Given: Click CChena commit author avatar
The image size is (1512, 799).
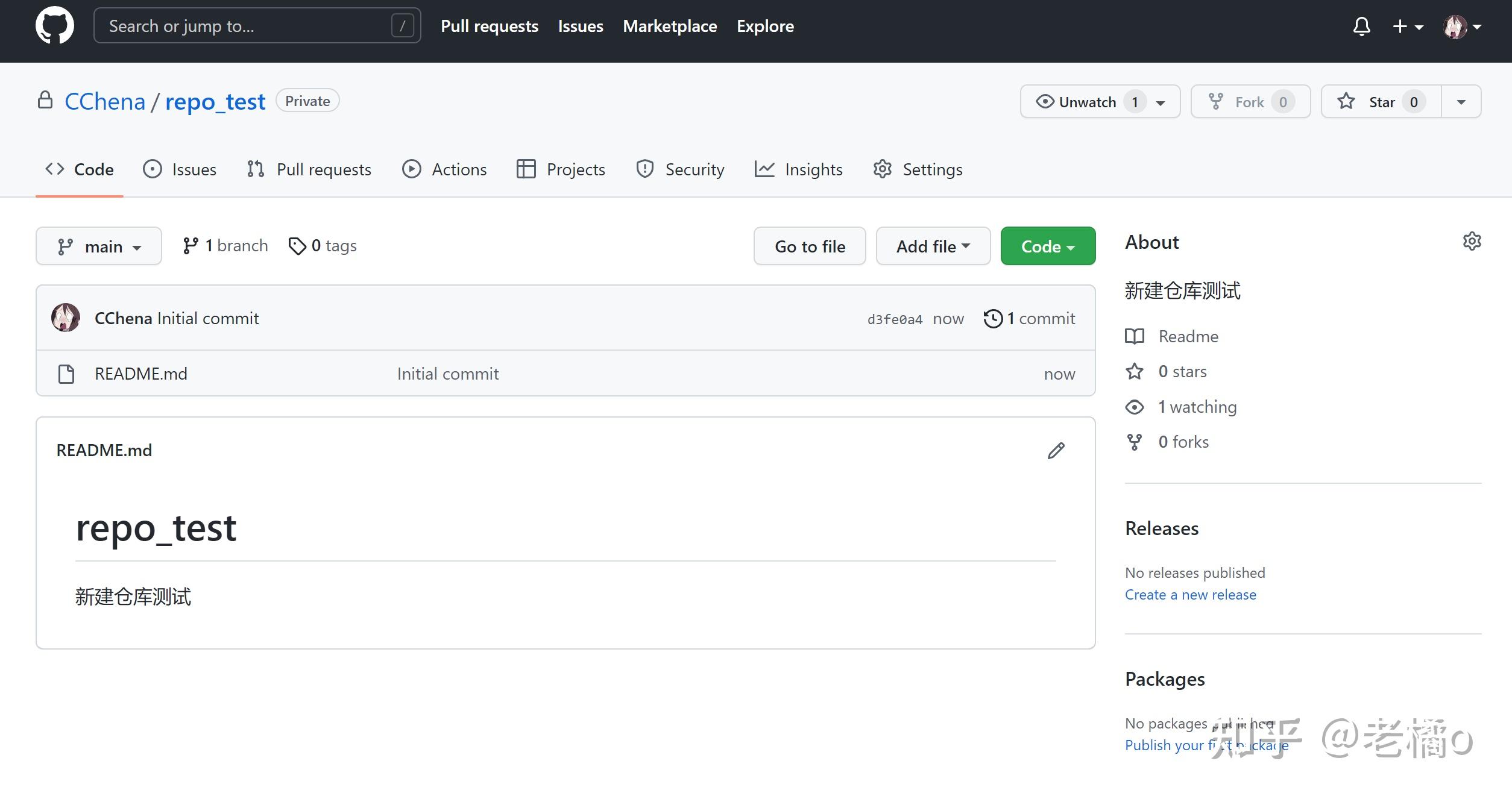Looking at the screenshot, I should pyautogui.click(x=66, y=318).
